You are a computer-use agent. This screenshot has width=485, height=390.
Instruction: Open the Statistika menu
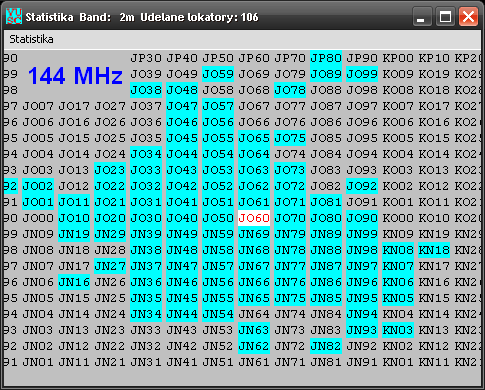[31, 39]
